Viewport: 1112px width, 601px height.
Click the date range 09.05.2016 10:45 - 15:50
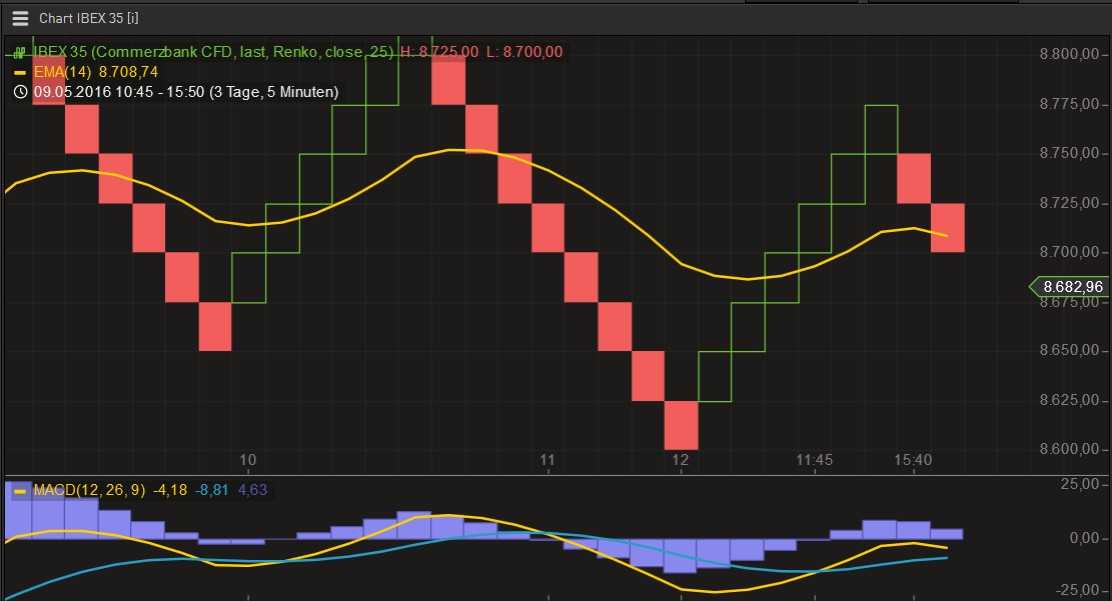click(x=185, y=92)
